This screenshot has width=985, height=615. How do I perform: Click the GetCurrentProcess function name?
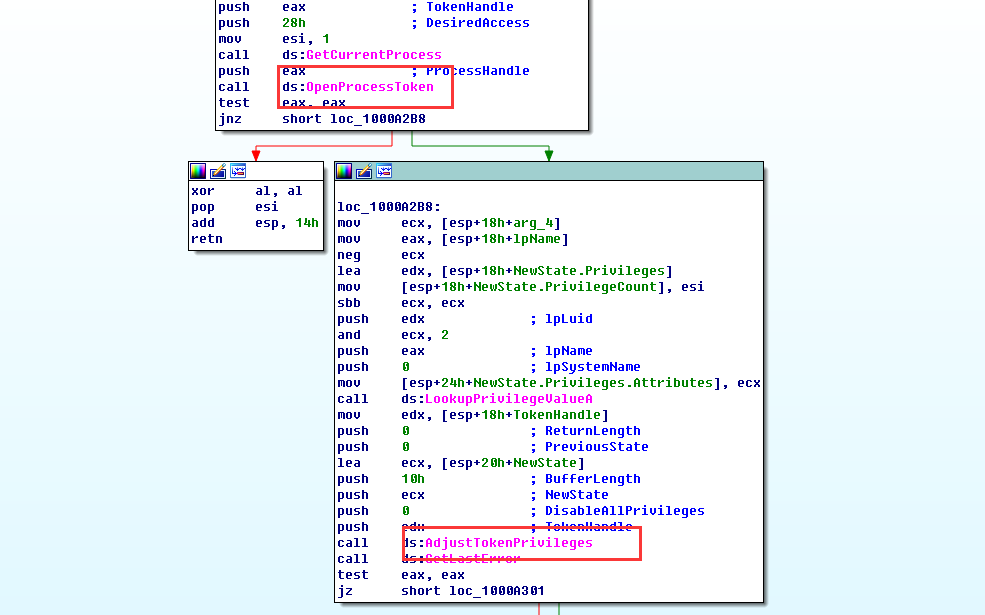[x=374, y=55]
